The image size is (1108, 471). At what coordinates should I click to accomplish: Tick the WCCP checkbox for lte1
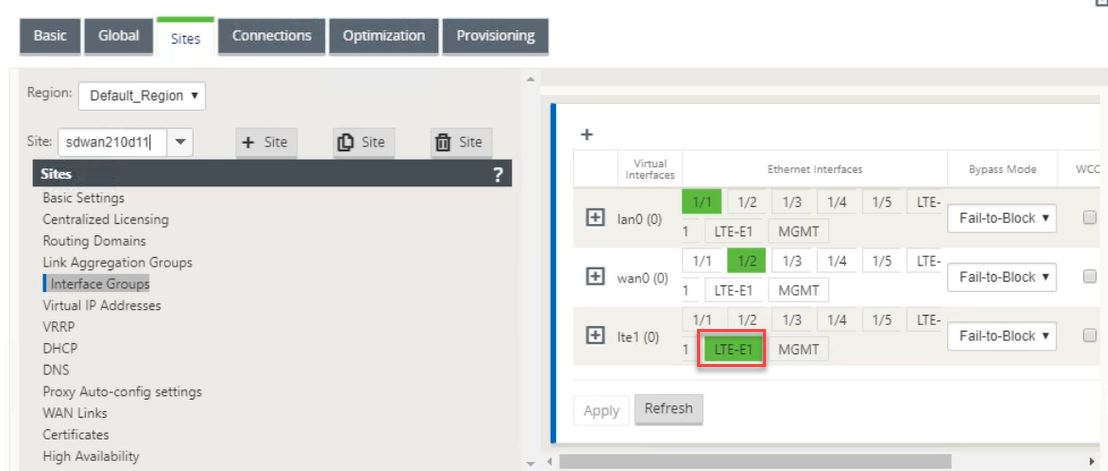pyautogui.click(x=1090, y=336)
